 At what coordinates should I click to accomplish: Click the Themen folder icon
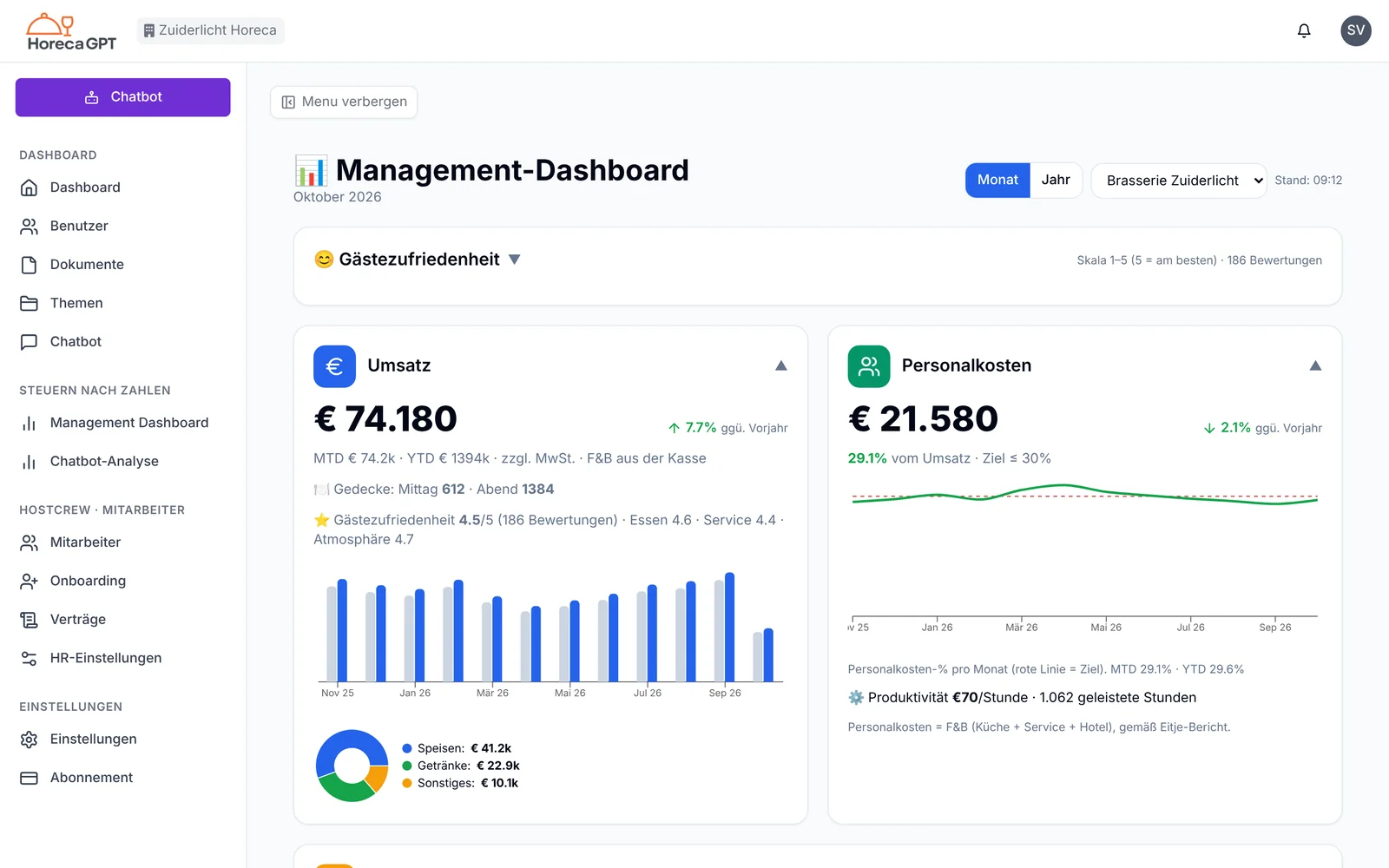(29, 303)
